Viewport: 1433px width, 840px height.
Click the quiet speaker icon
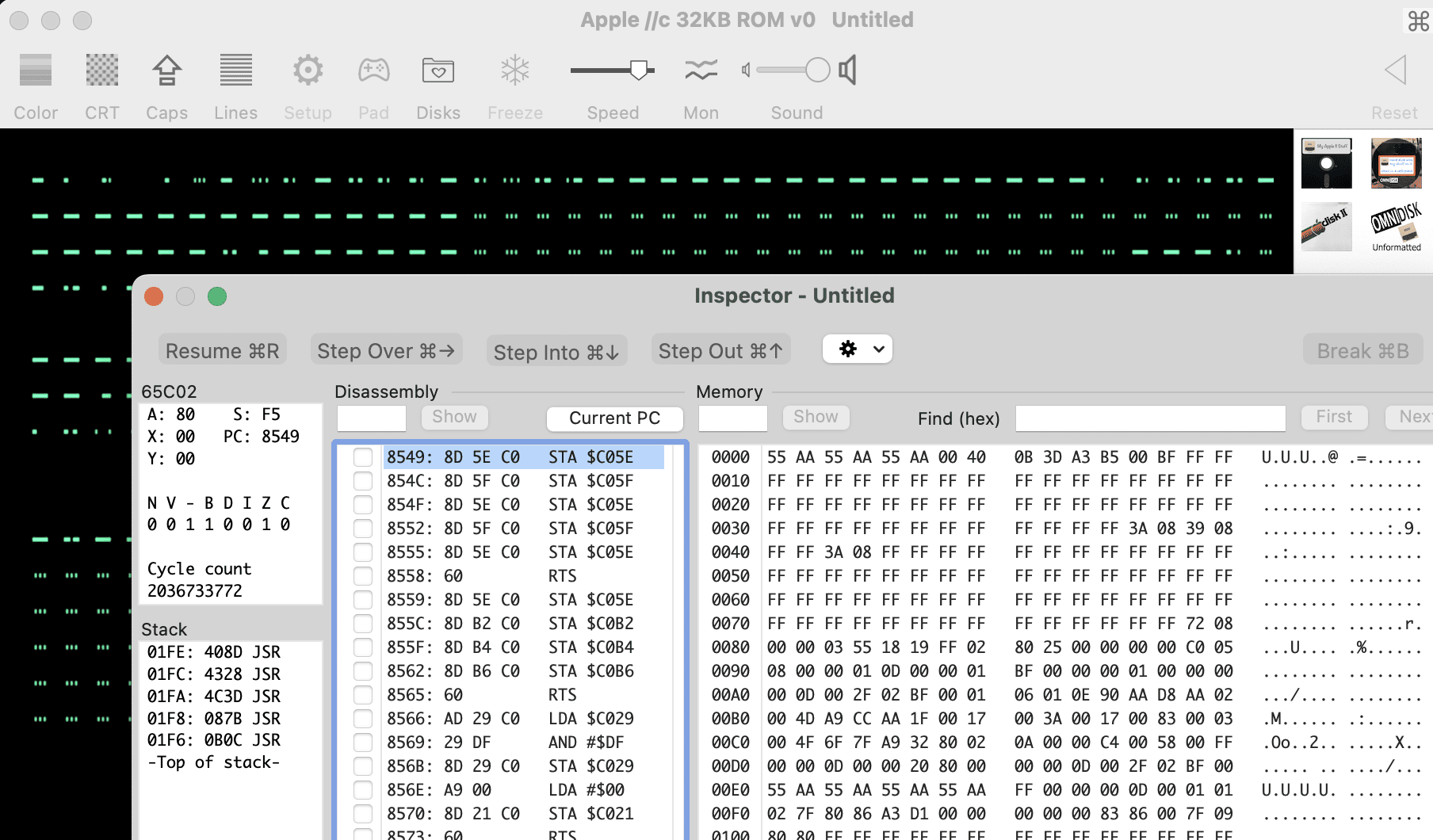point(746,70)
